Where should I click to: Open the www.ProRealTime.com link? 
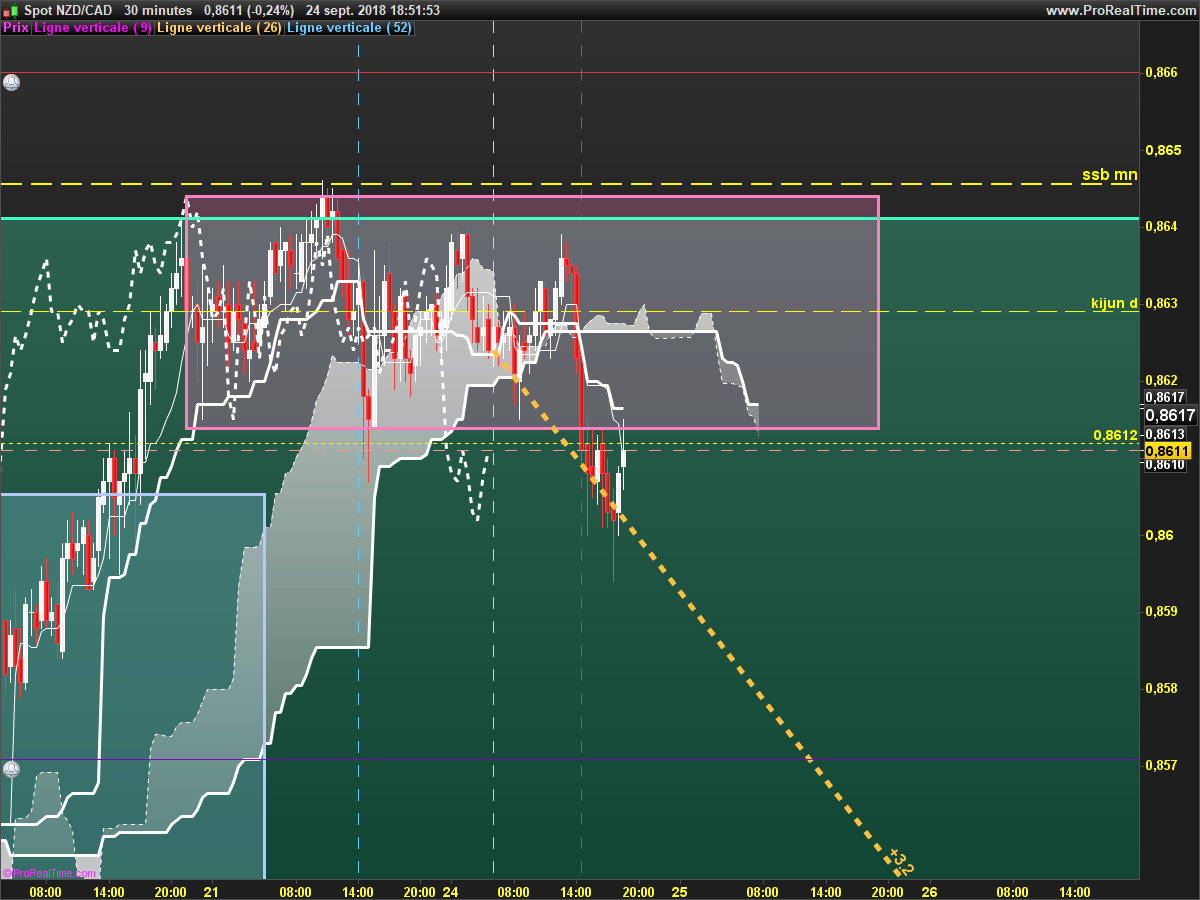[1119, 10]
